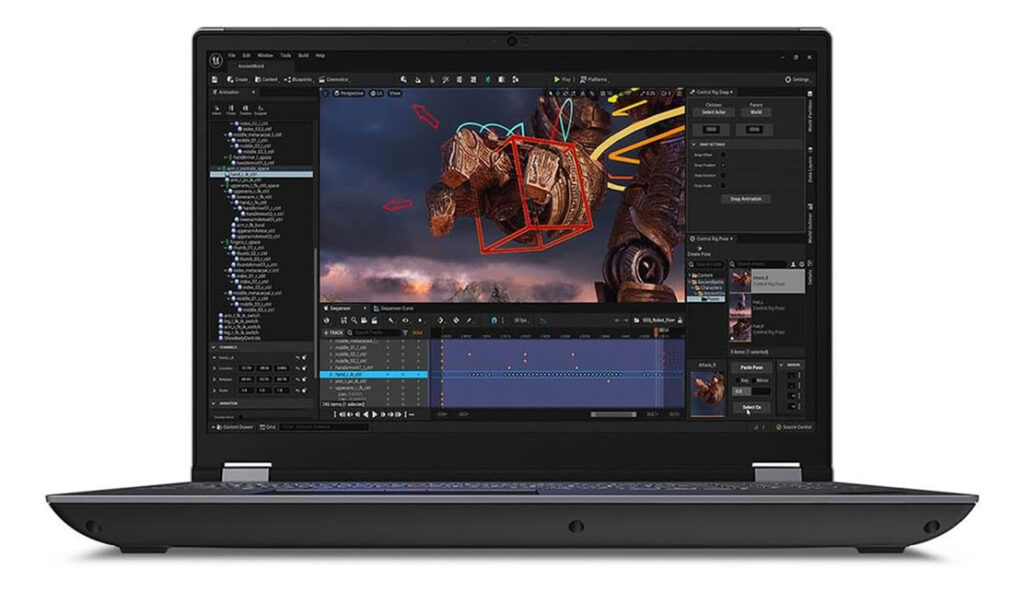1024x592 pixels.
Task: Click play reverse button in Sequencer
Action: click(x=365, y=414)
